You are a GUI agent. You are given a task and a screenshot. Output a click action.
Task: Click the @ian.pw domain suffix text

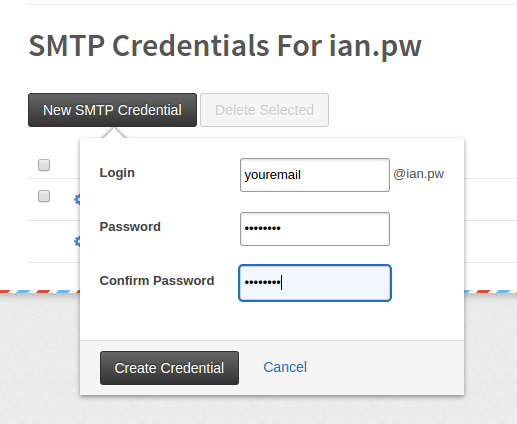[419, 174]
